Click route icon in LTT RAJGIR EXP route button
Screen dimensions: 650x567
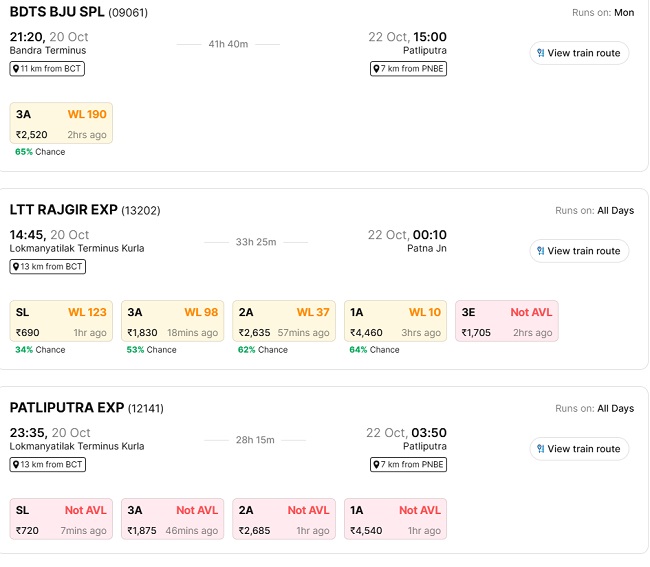541,251
